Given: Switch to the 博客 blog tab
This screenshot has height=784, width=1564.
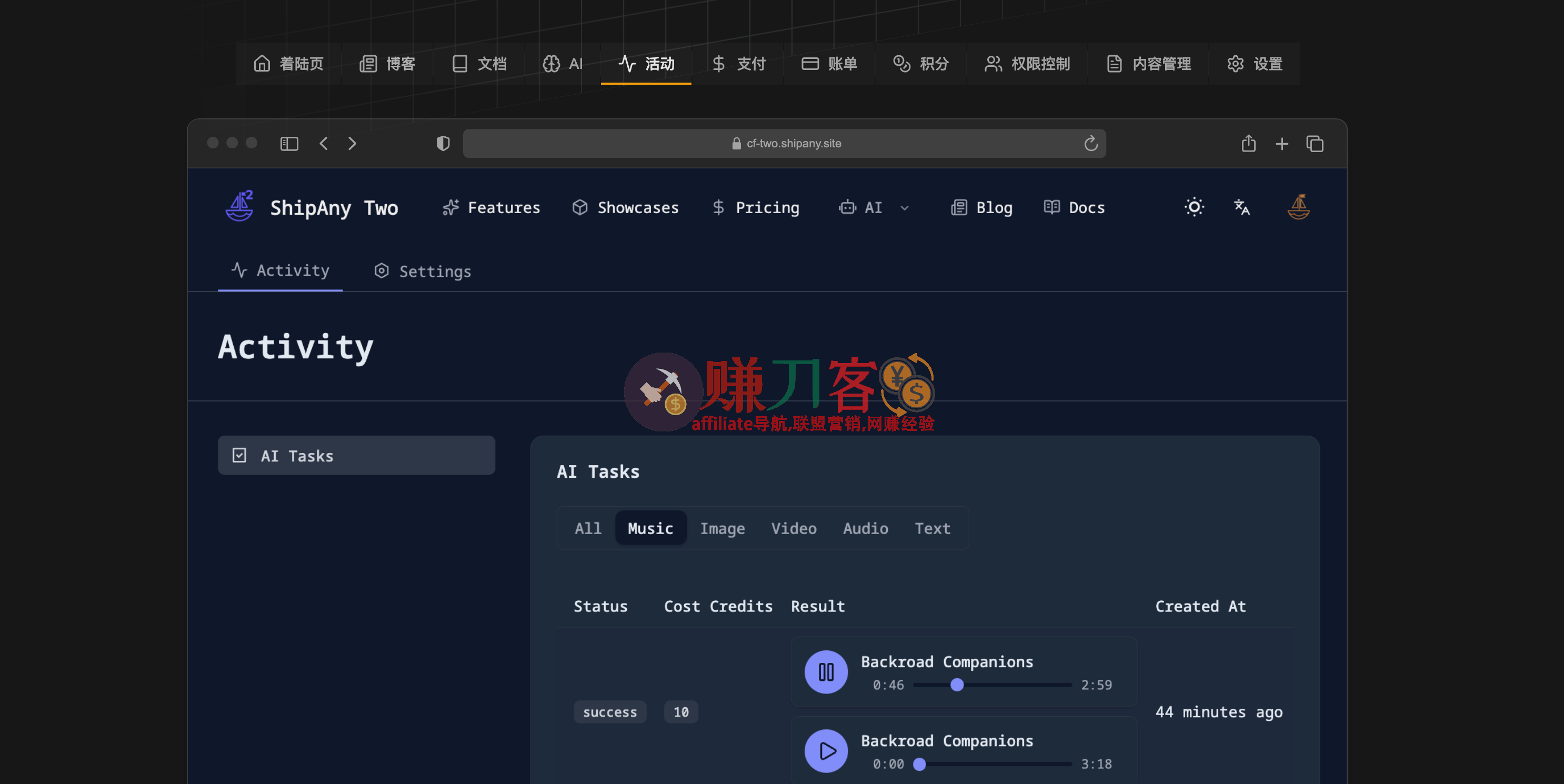Looking at the screenshot, I should (387, 64).
